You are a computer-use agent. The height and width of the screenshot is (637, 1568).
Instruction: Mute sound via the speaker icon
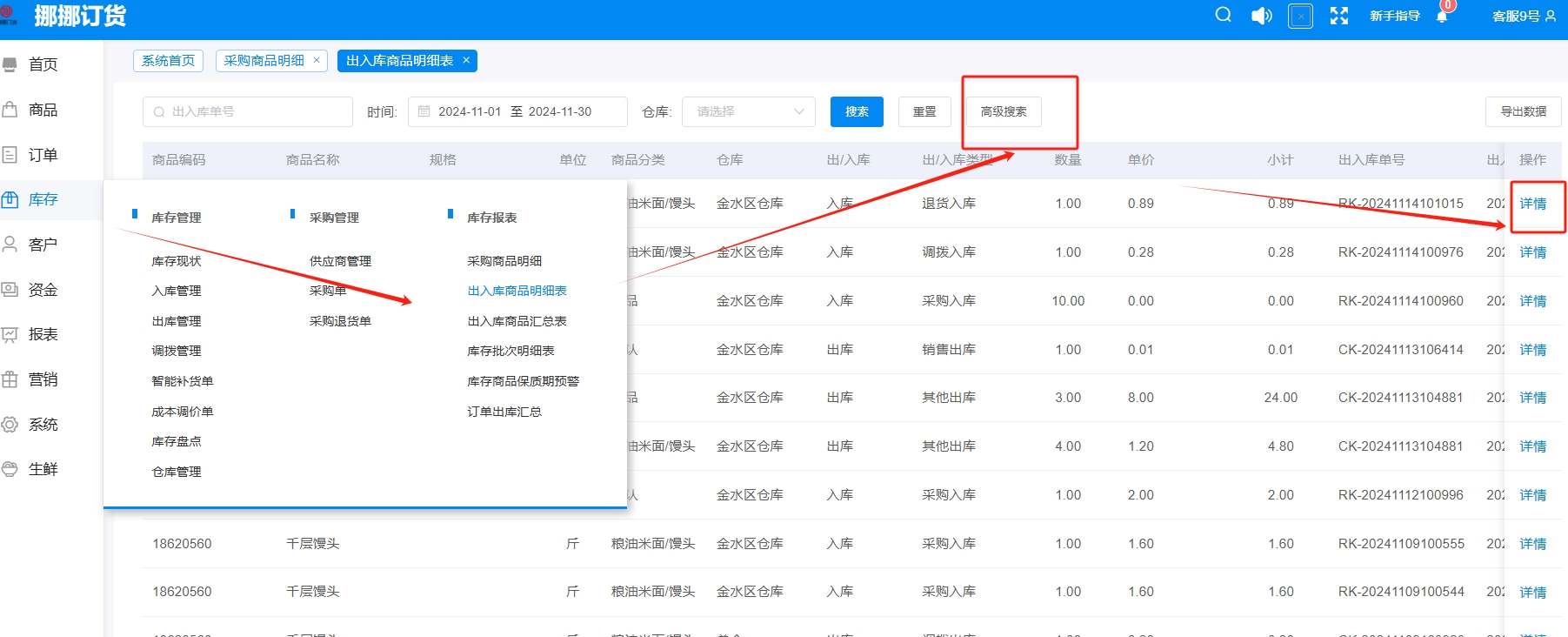(1261, 16)
